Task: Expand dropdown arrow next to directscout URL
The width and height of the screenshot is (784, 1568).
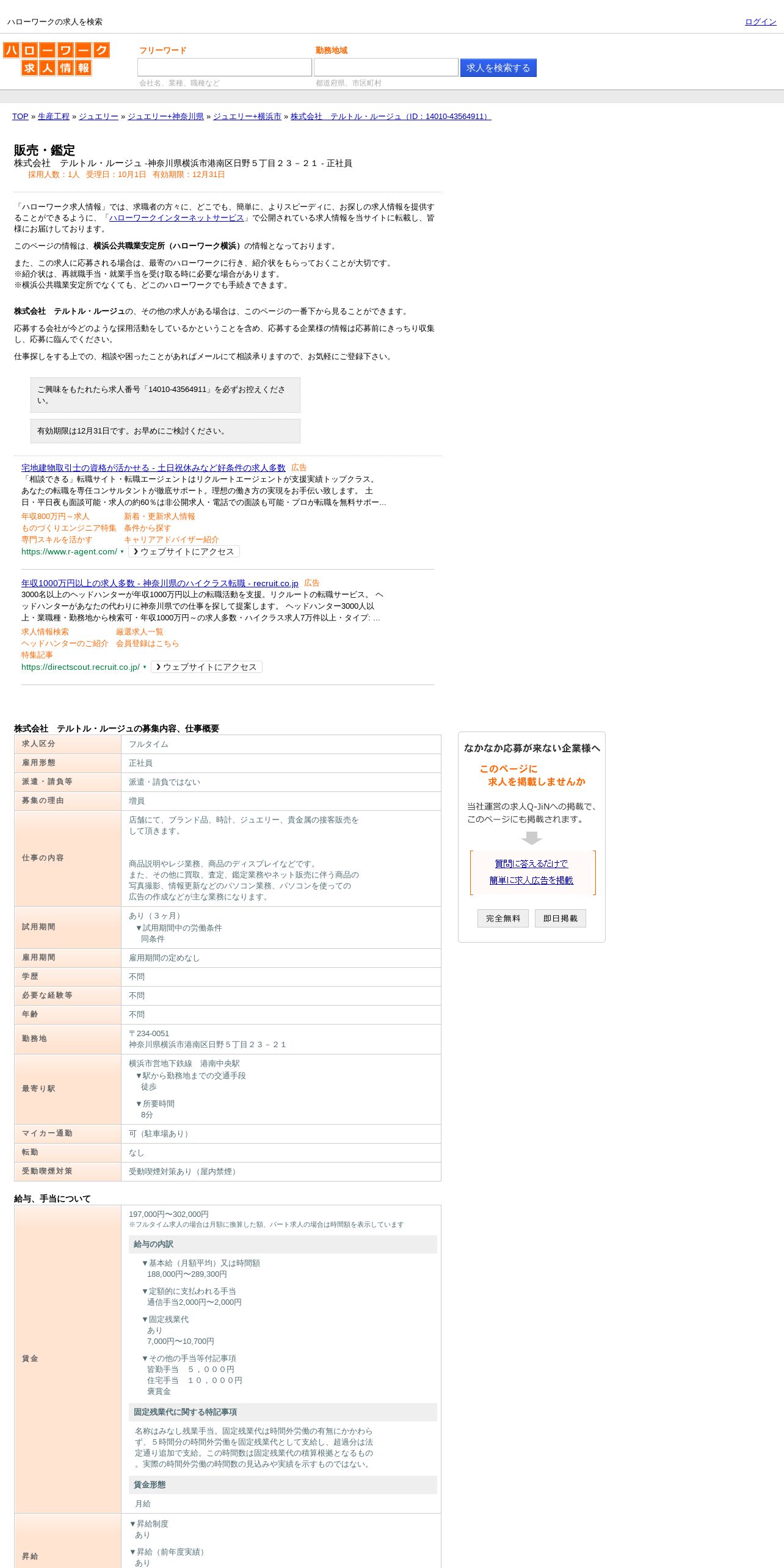Action: pos(145,667)
